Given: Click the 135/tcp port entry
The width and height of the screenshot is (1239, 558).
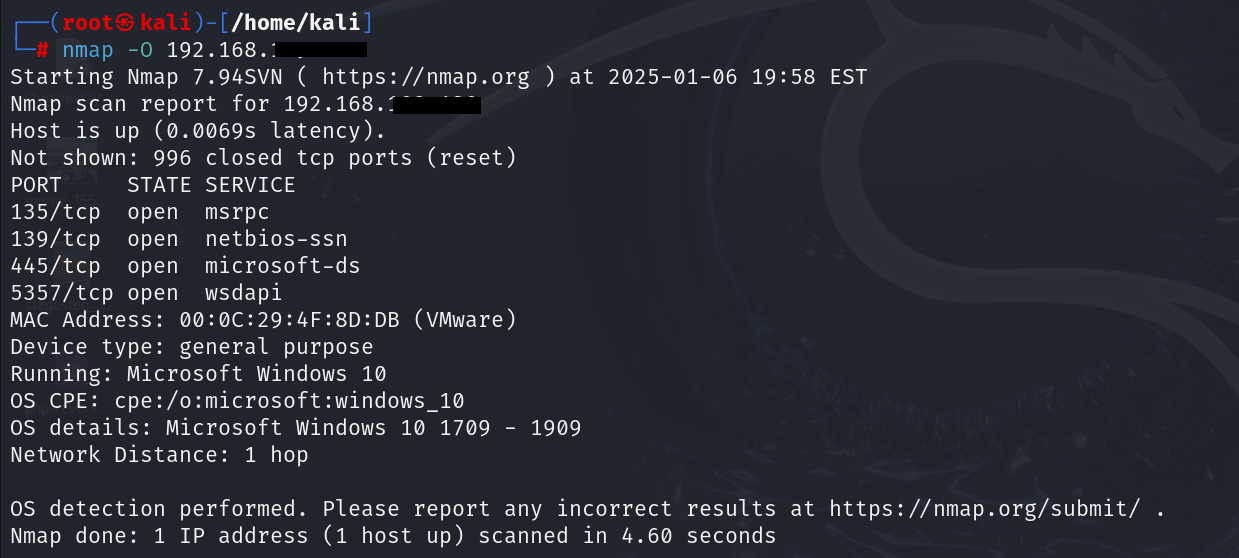Looking at the screenshot, I should pos(55,212).
